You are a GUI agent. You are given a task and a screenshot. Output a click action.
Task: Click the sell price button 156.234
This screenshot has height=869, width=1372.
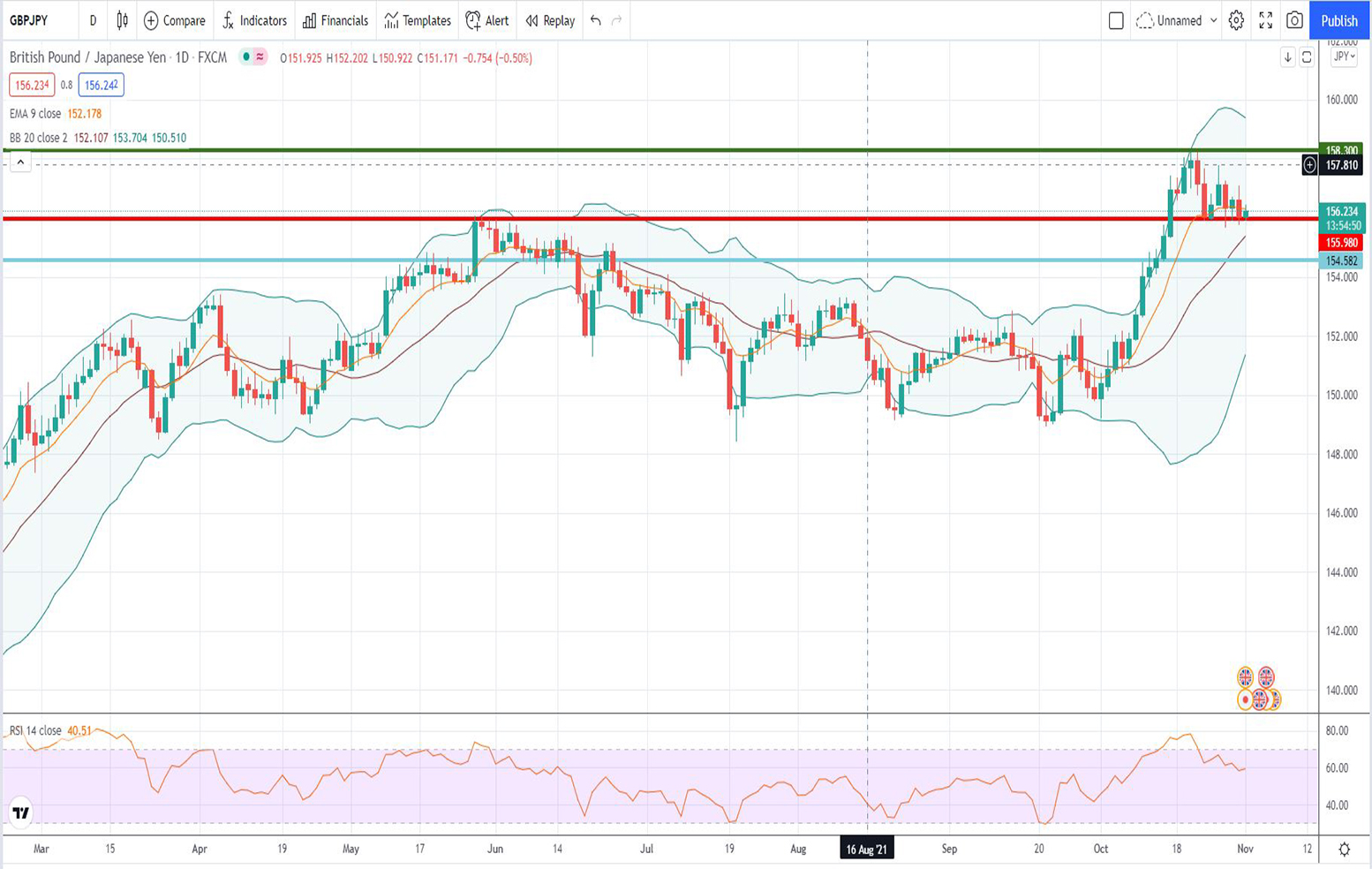coord(32,85)
